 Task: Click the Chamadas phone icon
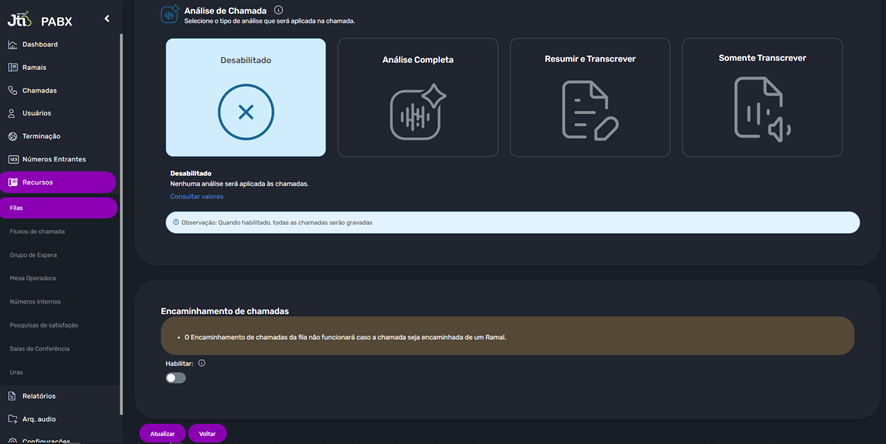coord(13,91)
